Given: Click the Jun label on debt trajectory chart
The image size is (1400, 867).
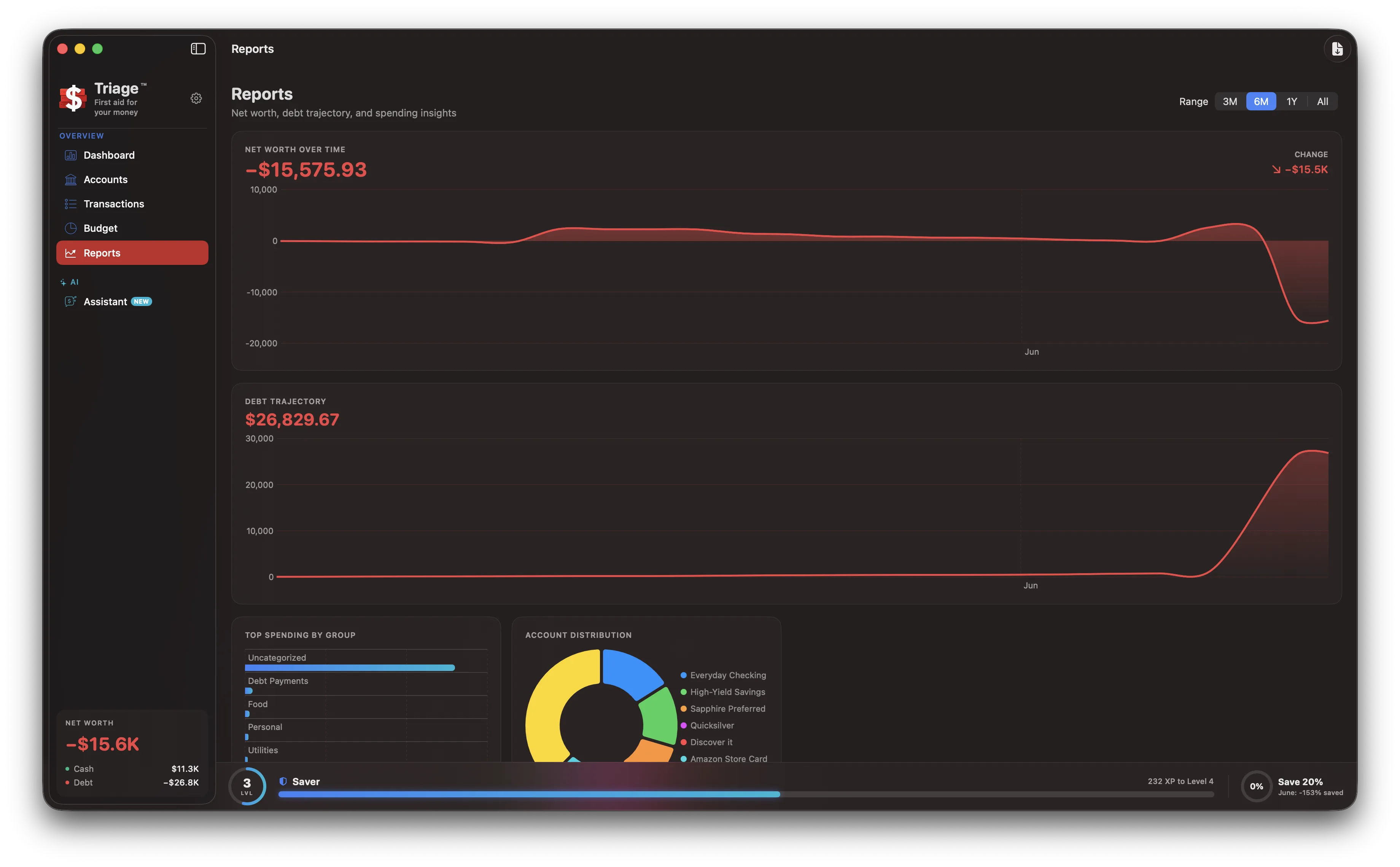Looking at the screenshot, I should point(1030,585).
